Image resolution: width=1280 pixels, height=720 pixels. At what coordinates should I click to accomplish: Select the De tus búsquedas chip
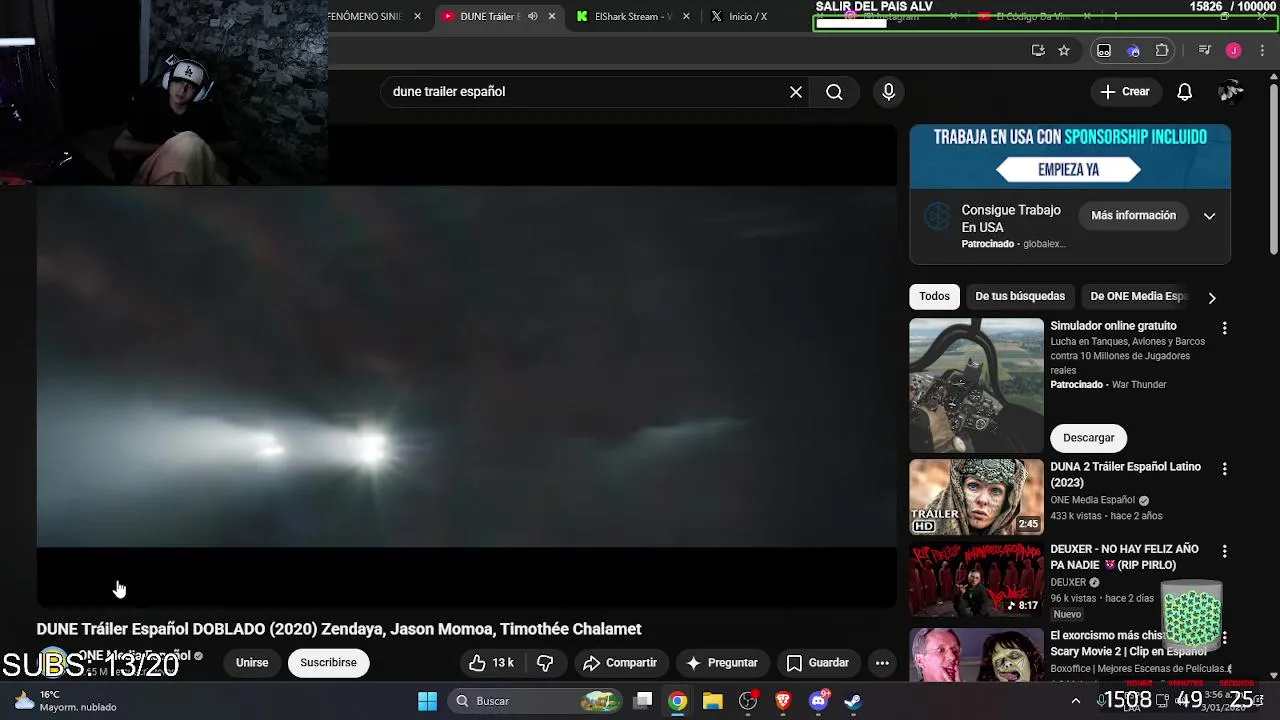[1020, 297]
